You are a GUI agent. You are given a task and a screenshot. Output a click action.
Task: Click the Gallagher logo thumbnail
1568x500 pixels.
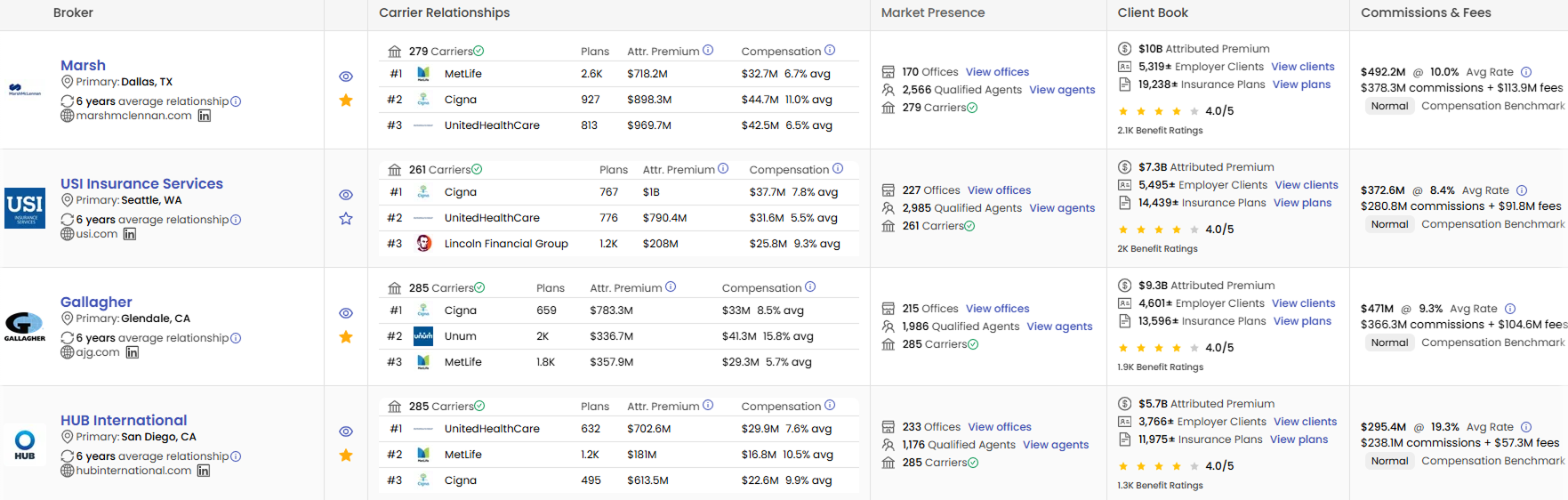(x=25, y=327)
